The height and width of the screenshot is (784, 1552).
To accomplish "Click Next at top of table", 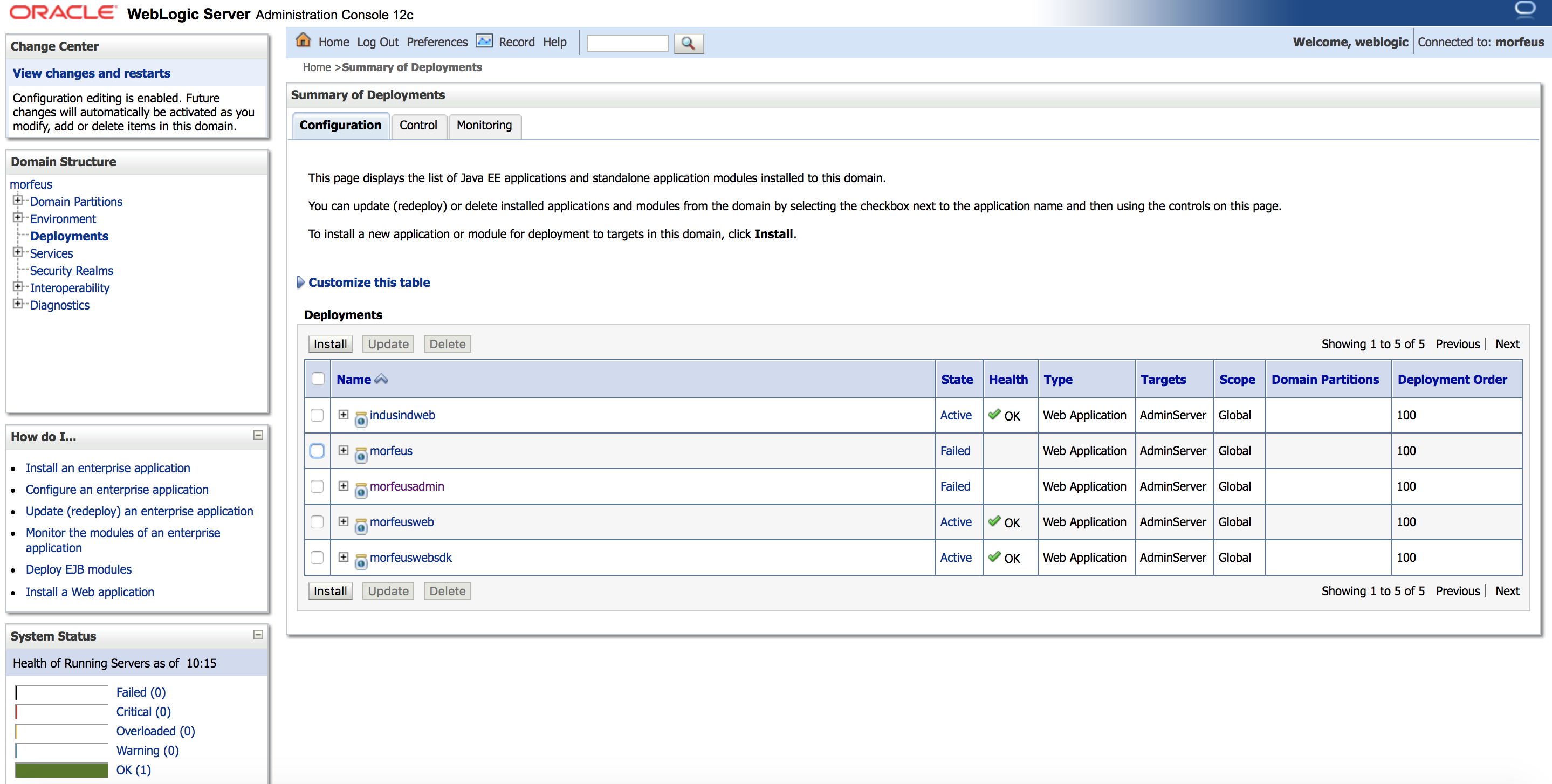I will 1507,344.
